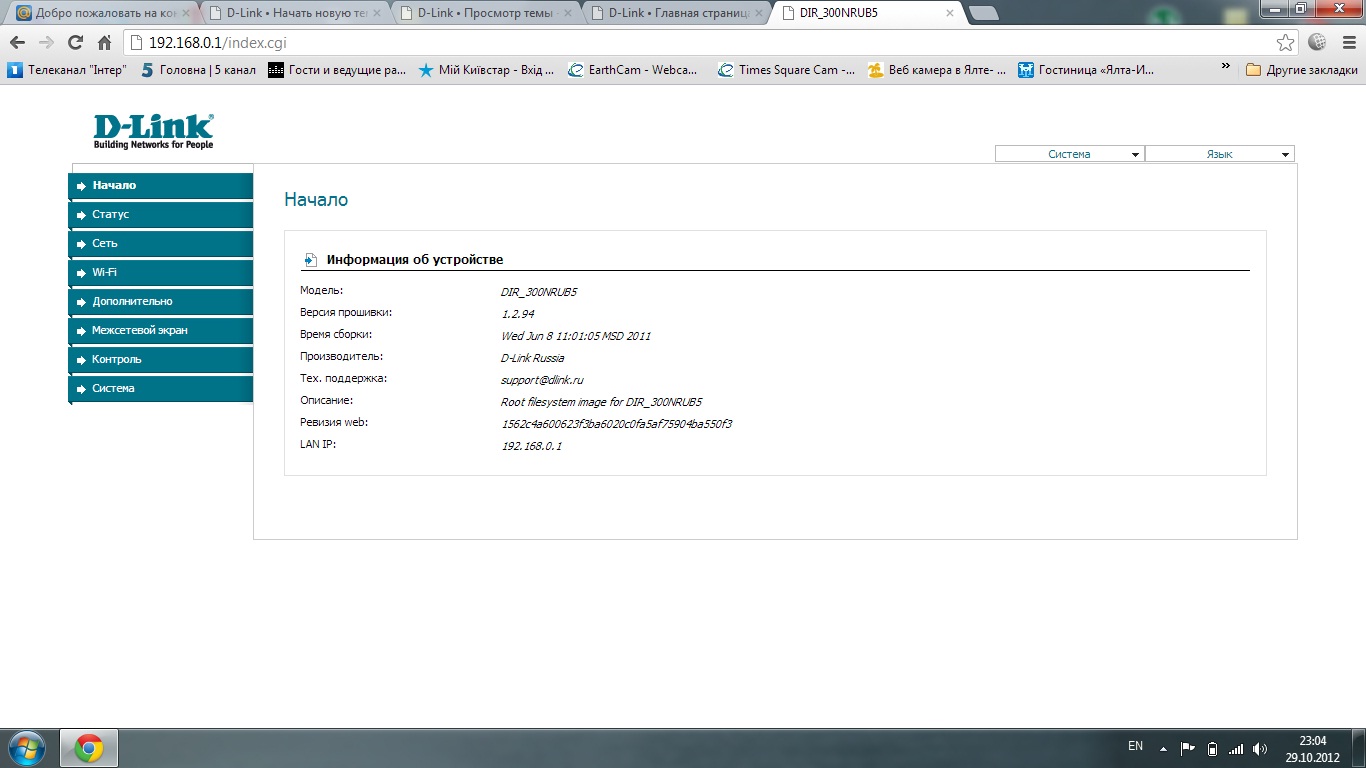
Task: Open the Times Square Cam bookmark
Action: (786, 70)
